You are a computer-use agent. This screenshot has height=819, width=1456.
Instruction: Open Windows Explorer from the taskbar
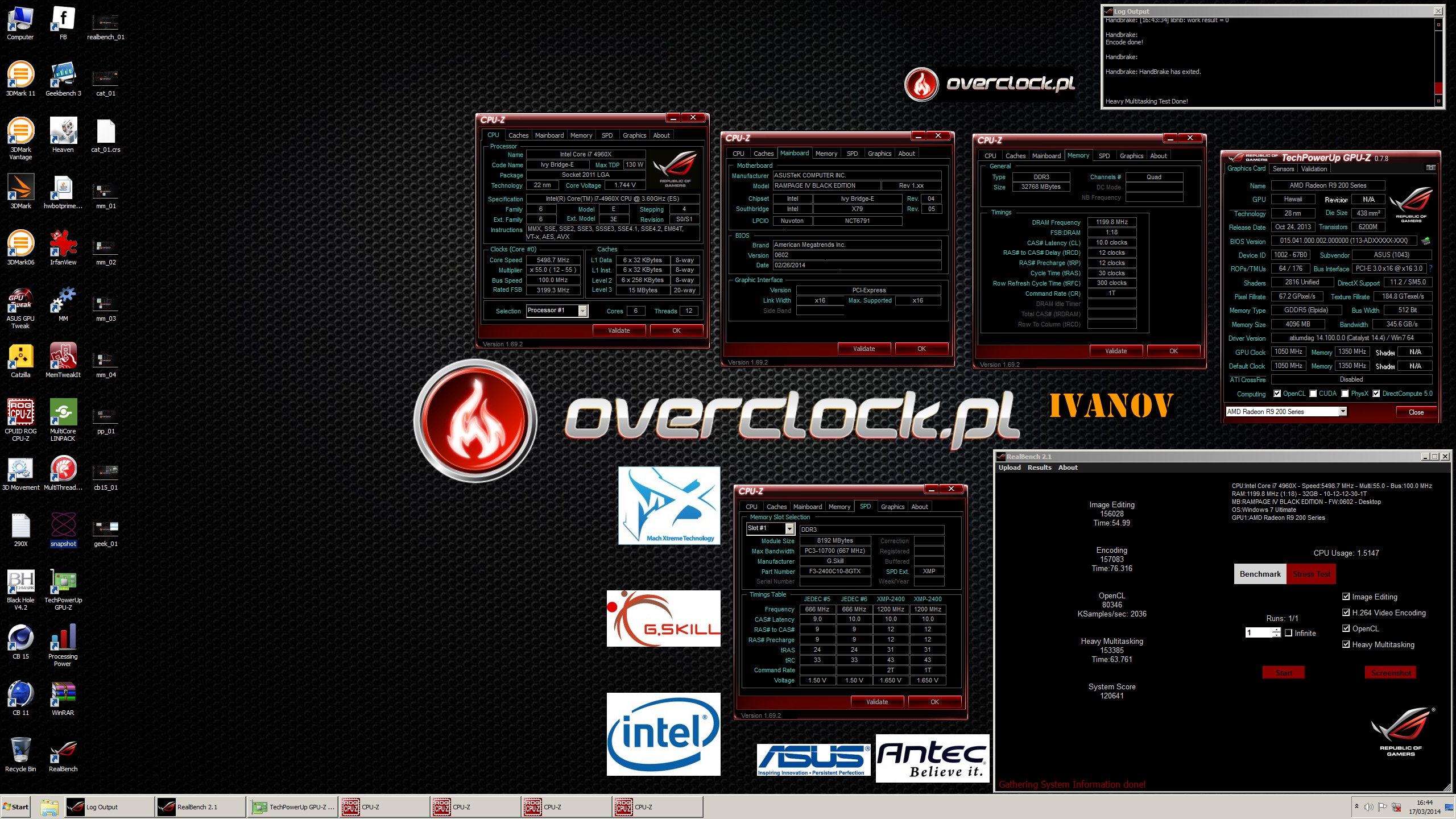(x=49, y=806)
